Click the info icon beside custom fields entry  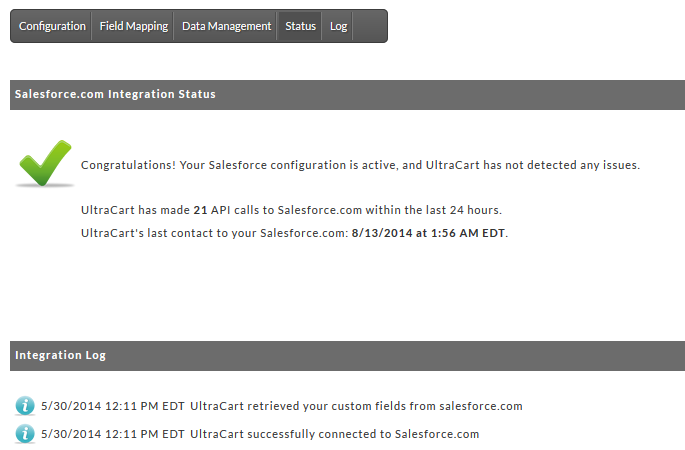click(25, 406)
